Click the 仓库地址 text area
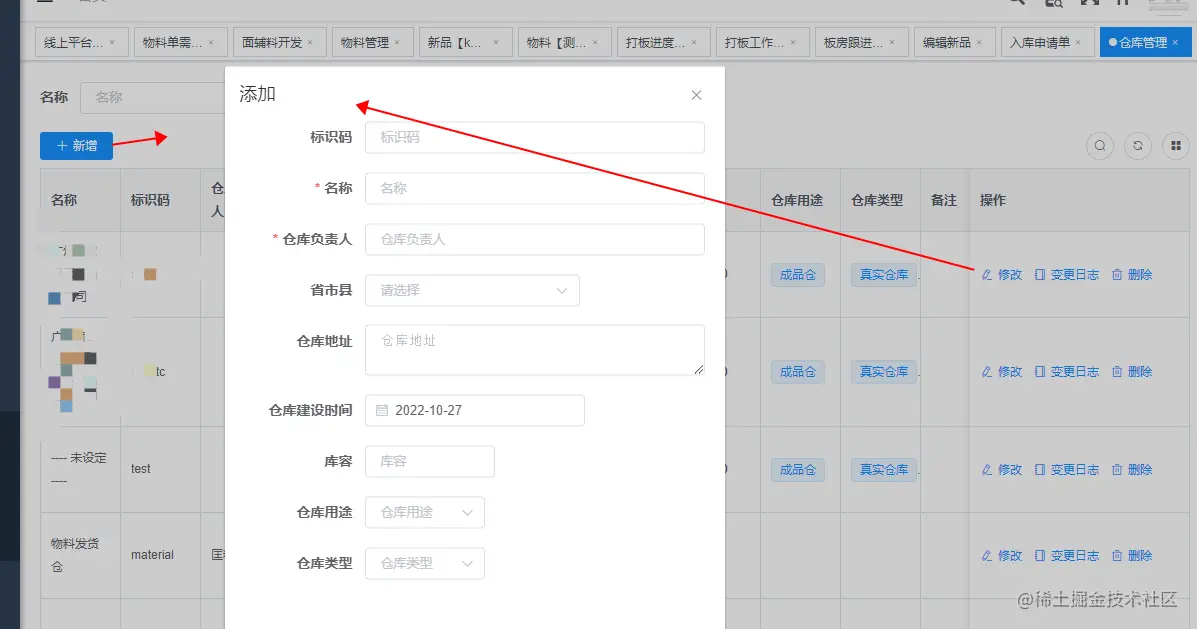The image size is (1197, 629). pos(534,350)
